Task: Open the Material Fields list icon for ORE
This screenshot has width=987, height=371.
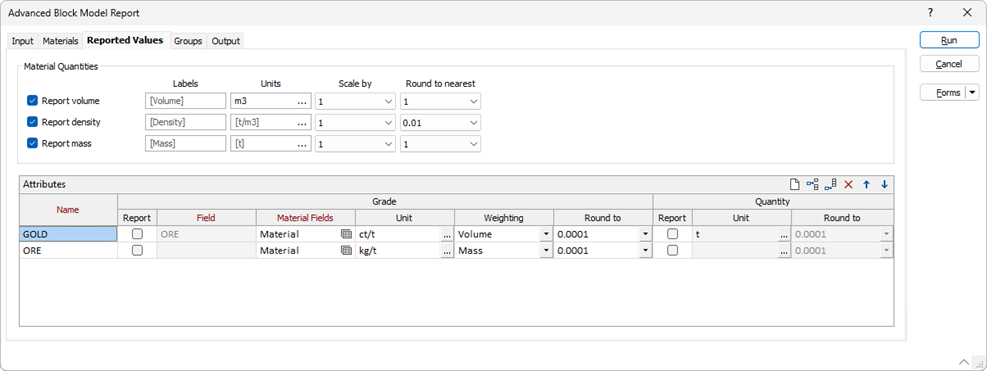Action: point(346,250)
